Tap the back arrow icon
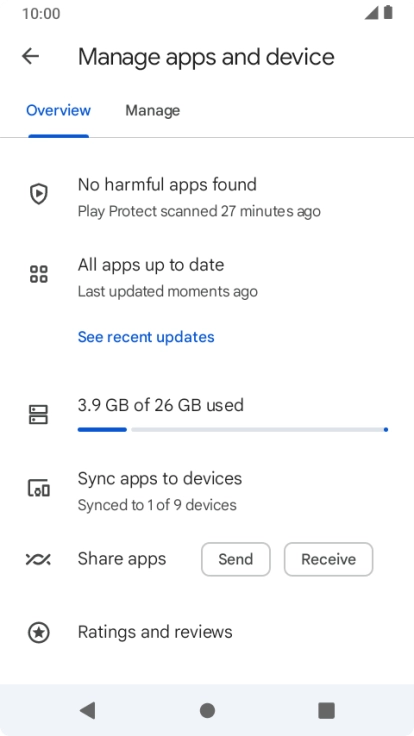Screen dimensions: 414x736 pyautogui.click(x=31, y=56)
